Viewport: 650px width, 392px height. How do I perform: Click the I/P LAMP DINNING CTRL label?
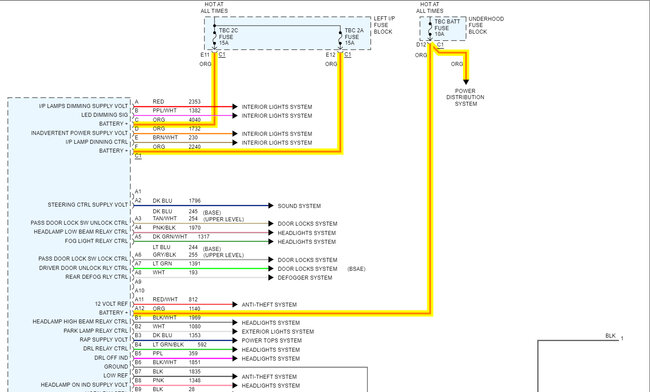97,142
